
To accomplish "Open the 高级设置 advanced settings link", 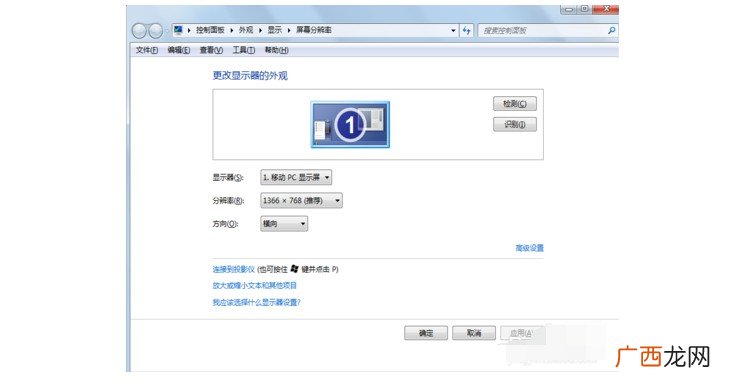I will pyautogui.click(x=530, y=248).
